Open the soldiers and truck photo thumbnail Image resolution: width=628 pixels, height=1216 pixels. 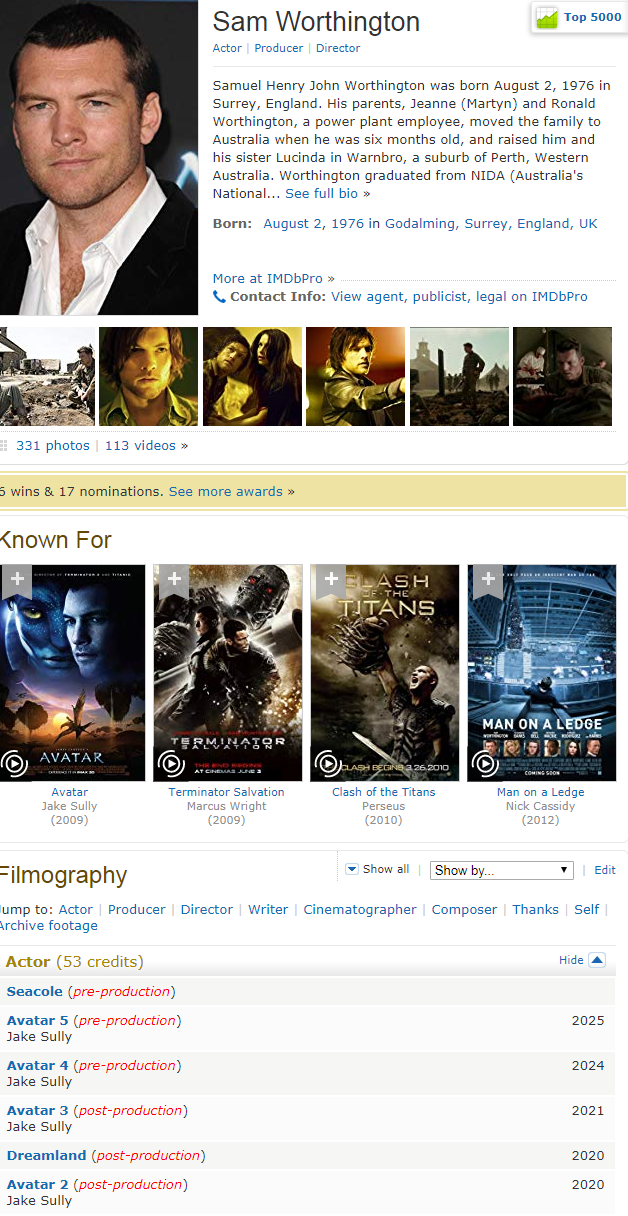click(x=47, y=376)
